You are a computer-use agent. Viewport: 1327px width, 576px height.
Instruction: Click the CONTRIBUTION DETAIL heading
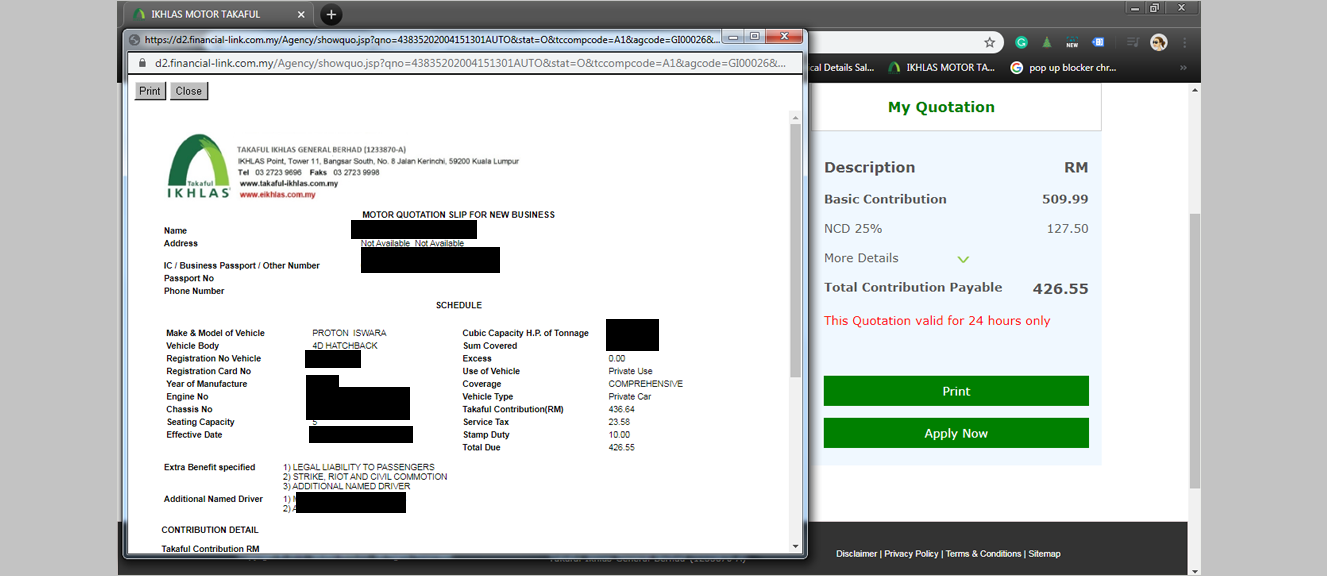click(210, 530)
